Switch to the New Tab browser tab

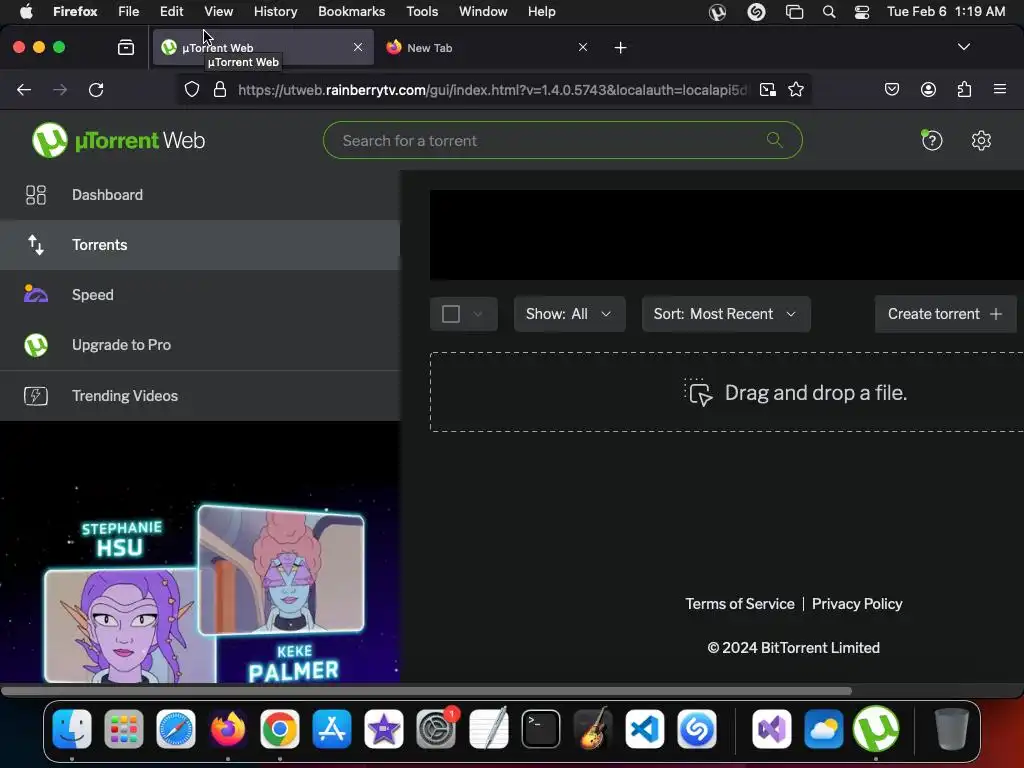[x=483, y=48]
